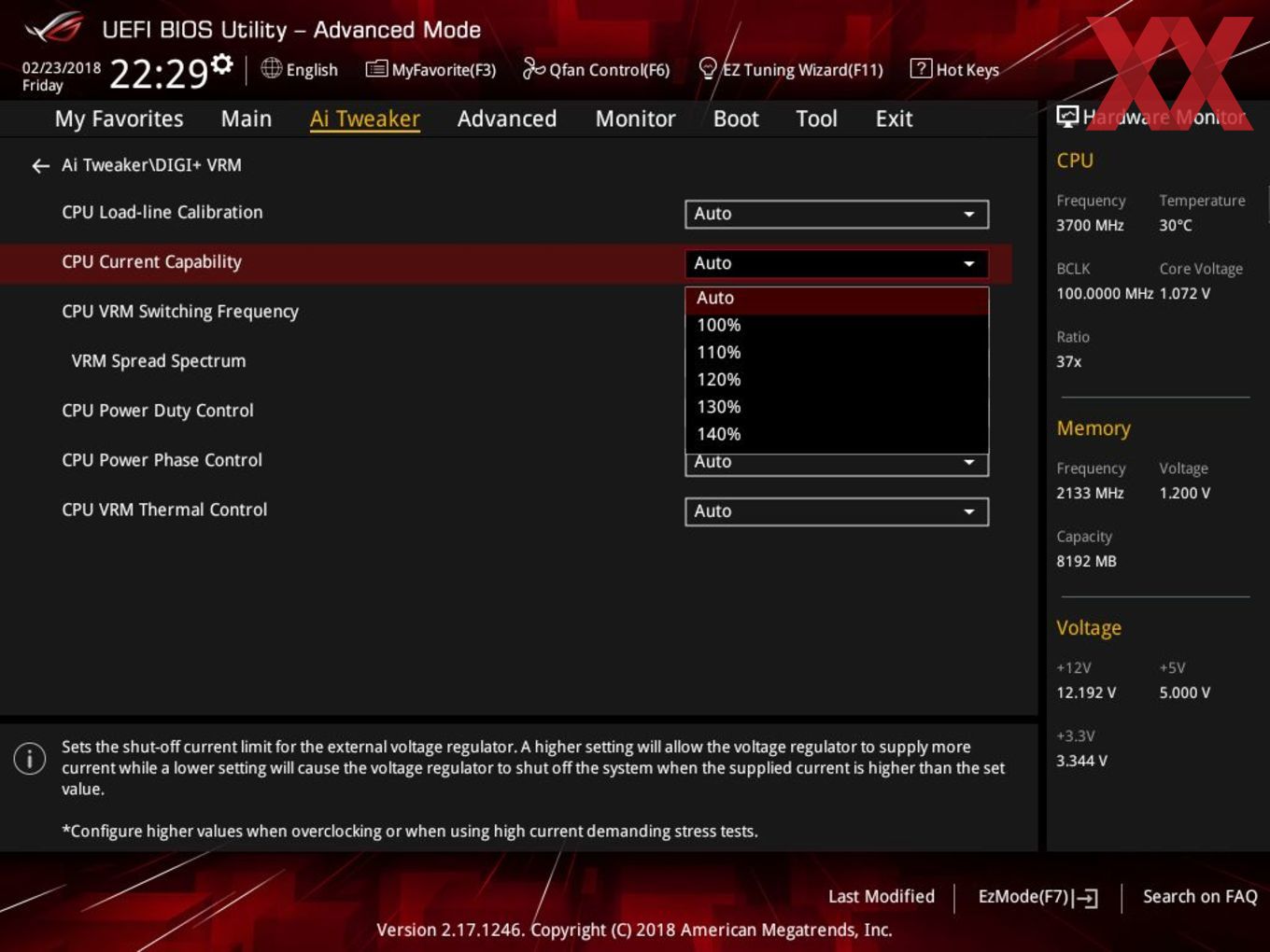The width and height of the screenshot is (1270, 952).
Task: Click the Hot Keys question mark icon
Action: pos(921,68)
